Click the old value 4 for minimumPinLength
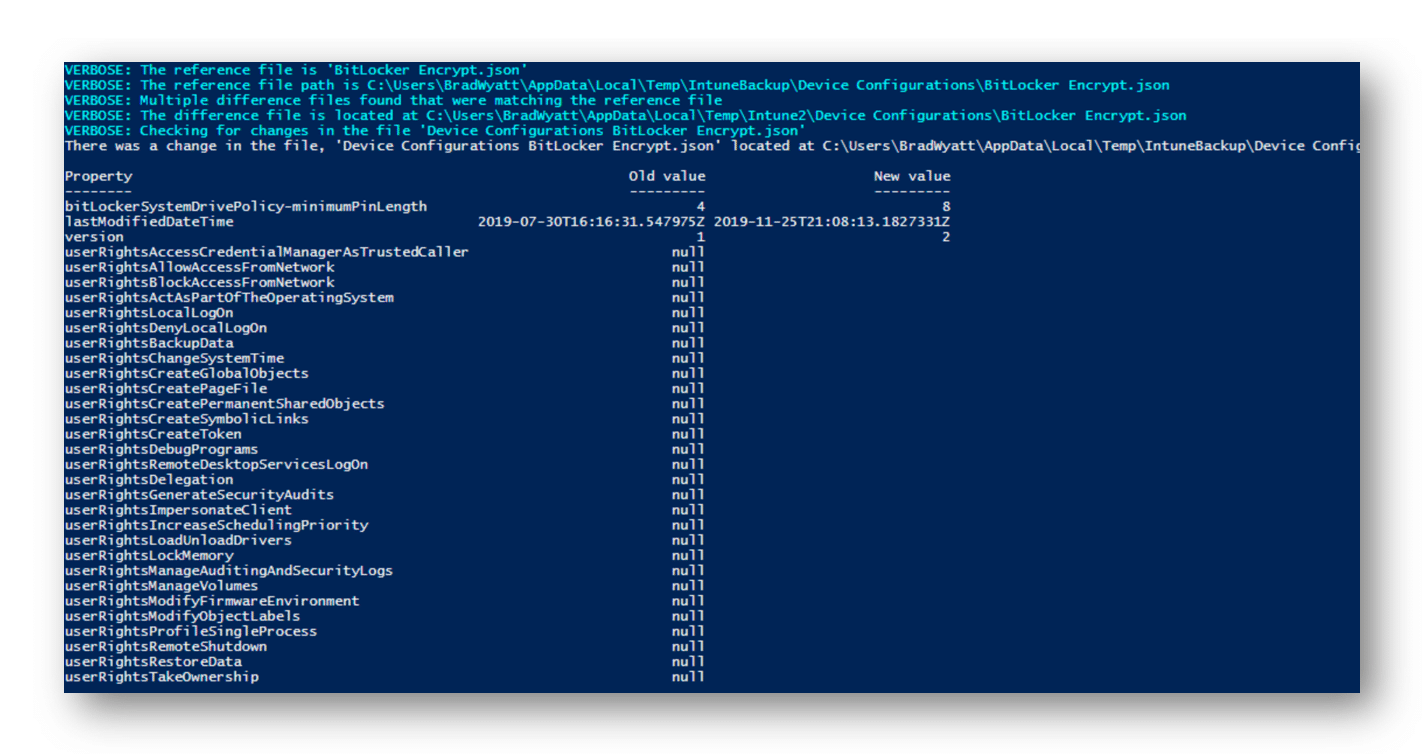This screenshot has height=754, width=1426. pyautogui.click(x=701, y=206)
